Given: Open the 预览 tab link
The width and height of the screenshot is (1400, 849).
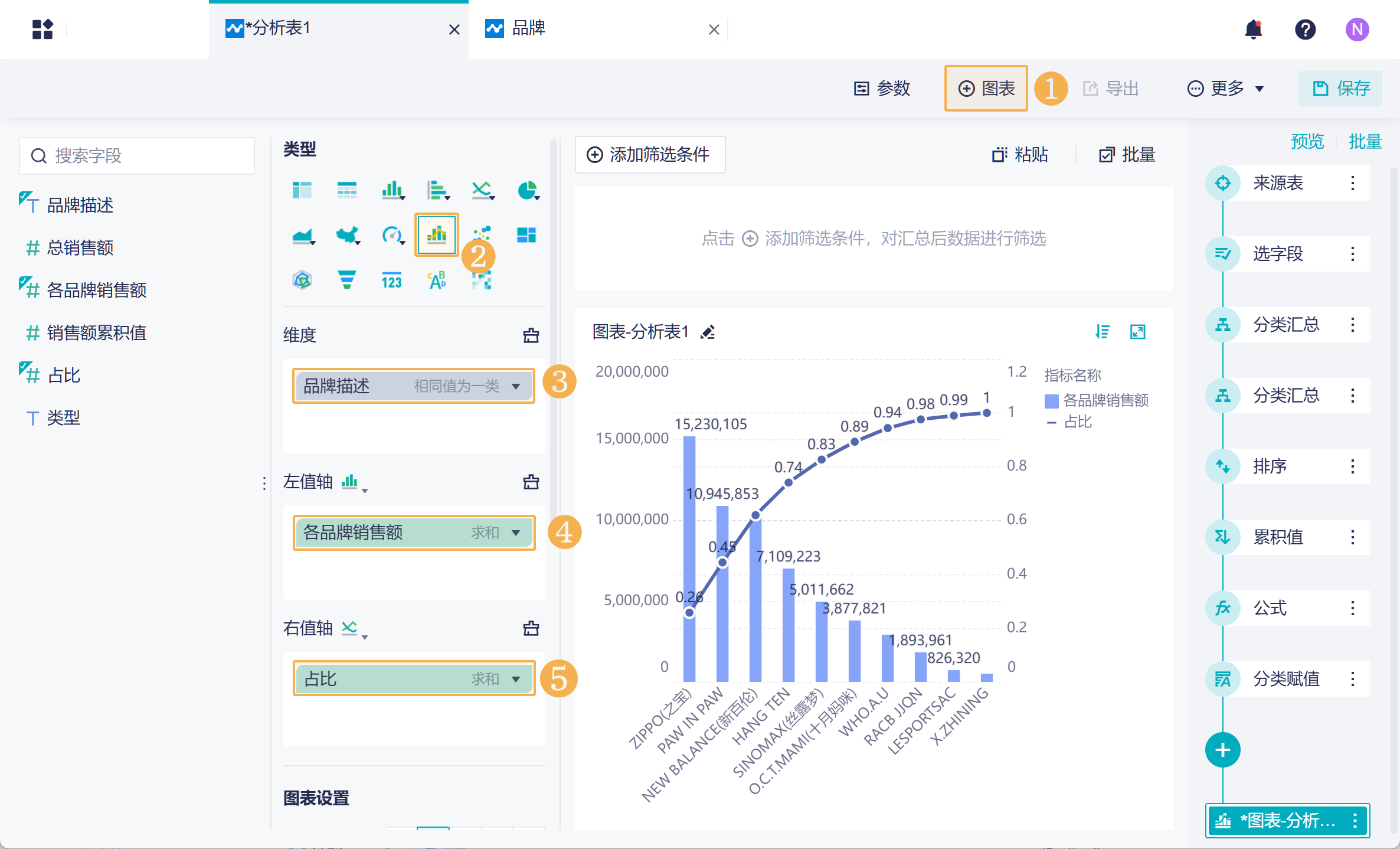Looking at the screenshot, I should [1307, 142].
